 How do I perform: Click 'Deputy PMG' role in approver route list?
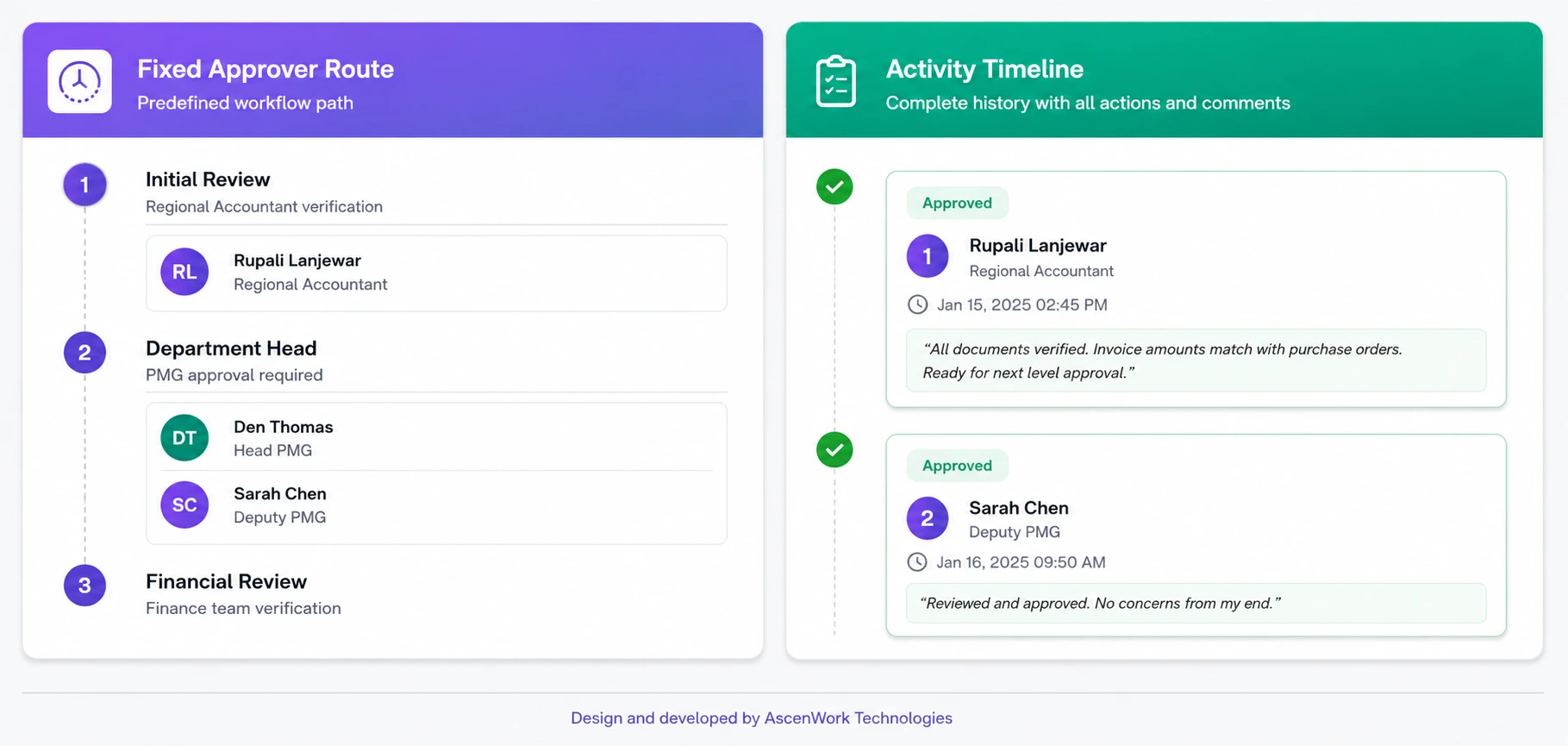pos(280,517)
